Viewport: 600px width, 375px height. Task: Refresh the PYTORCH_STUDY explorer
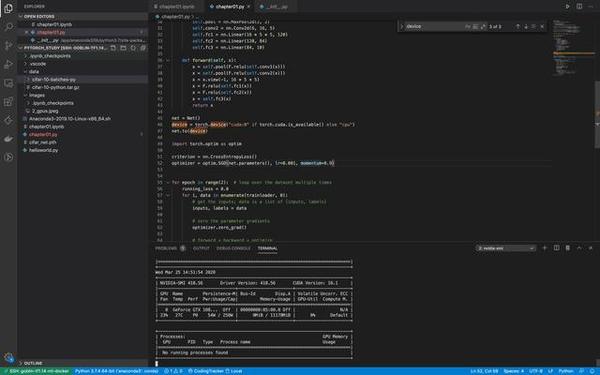[x=133, y=48]
